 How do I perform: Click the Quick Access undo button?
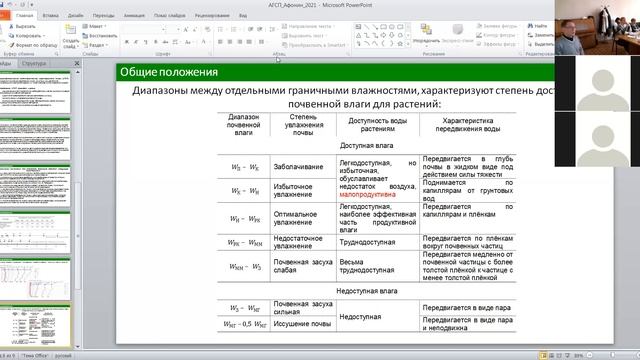11,5
